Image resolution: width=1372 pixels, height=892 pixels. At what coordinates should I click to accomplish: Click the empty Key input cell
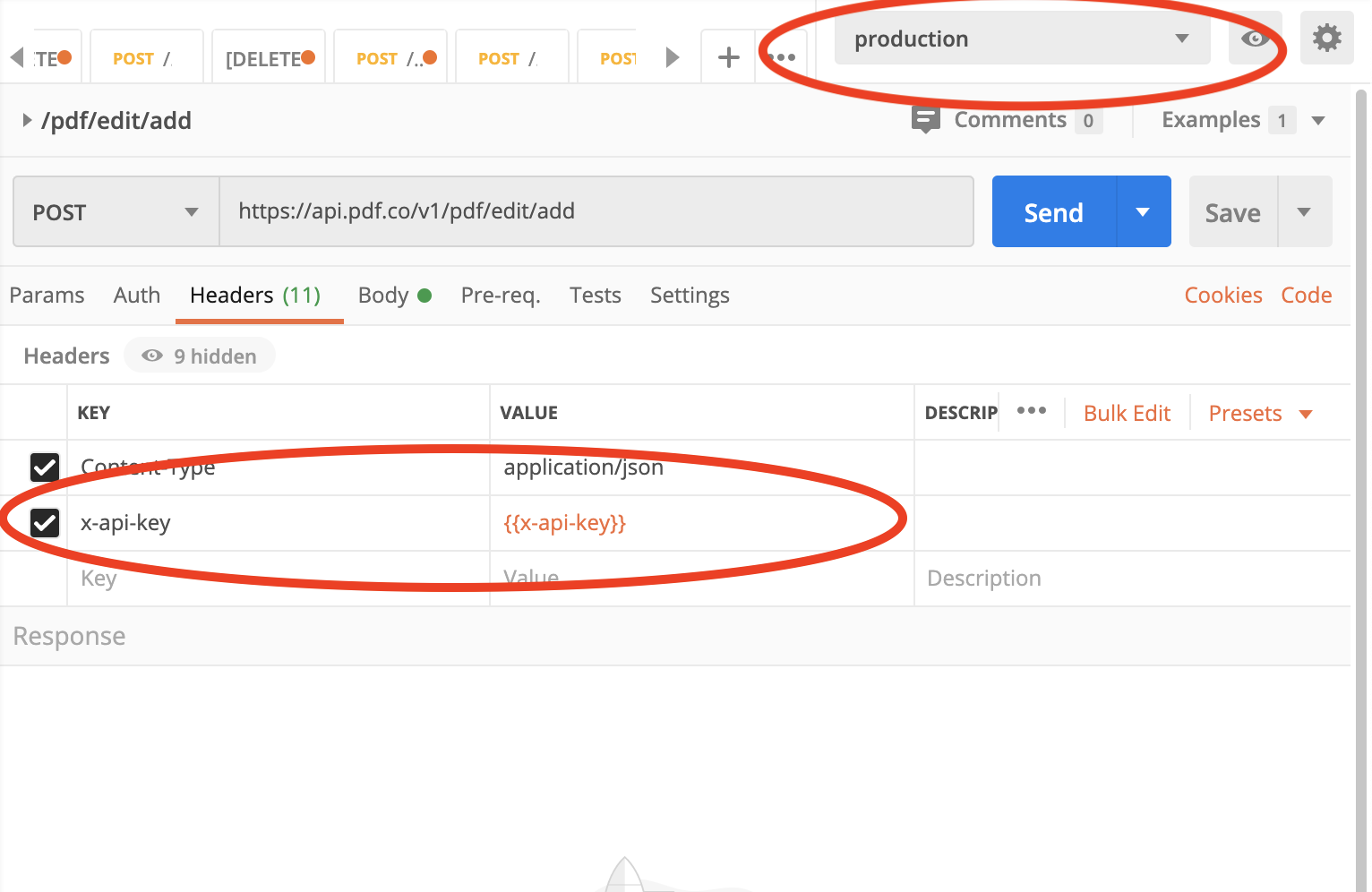point(279,579)
